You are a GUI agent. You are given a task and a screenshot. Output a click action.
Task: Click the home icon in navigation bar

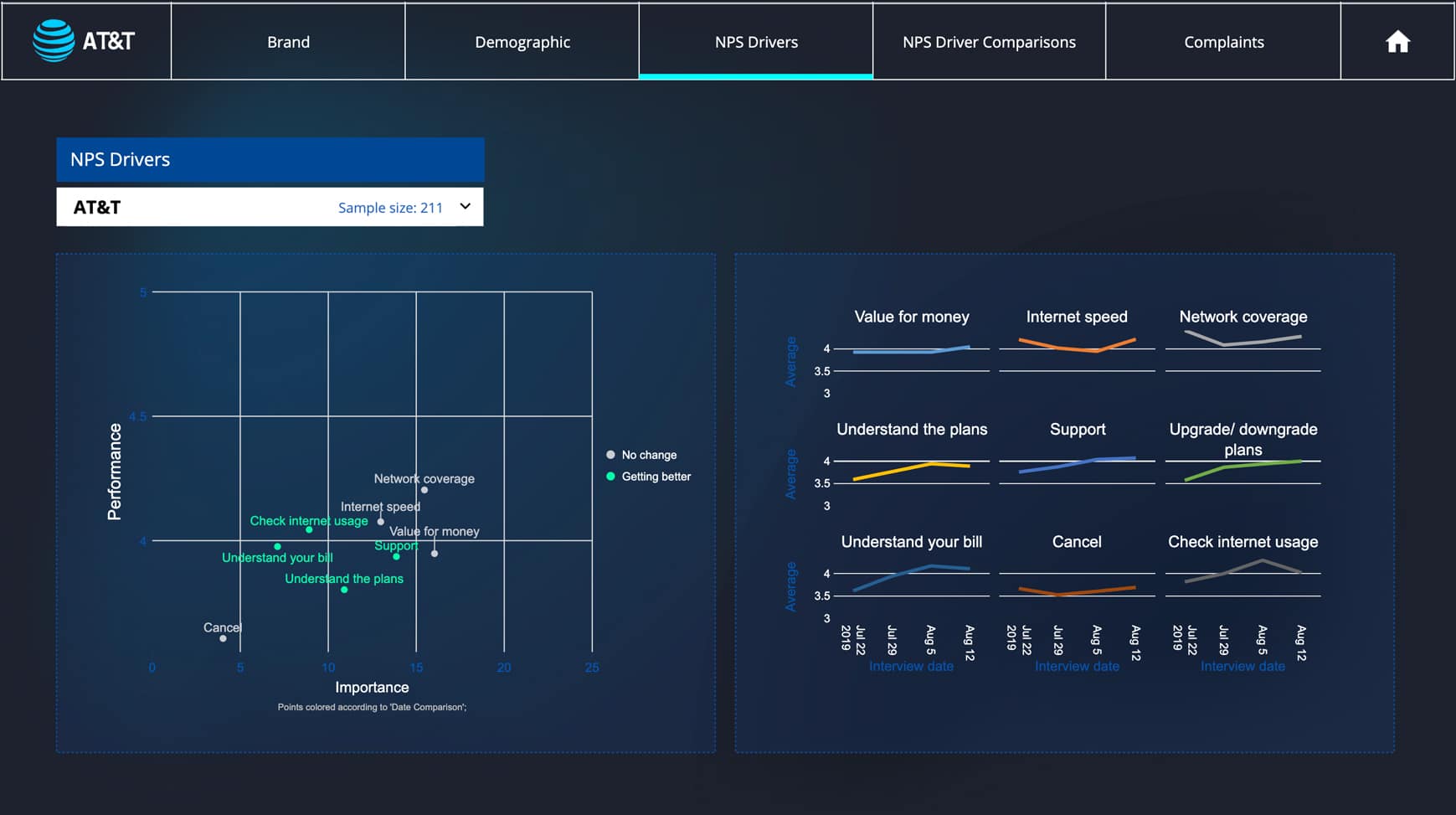click(1397, 42)
